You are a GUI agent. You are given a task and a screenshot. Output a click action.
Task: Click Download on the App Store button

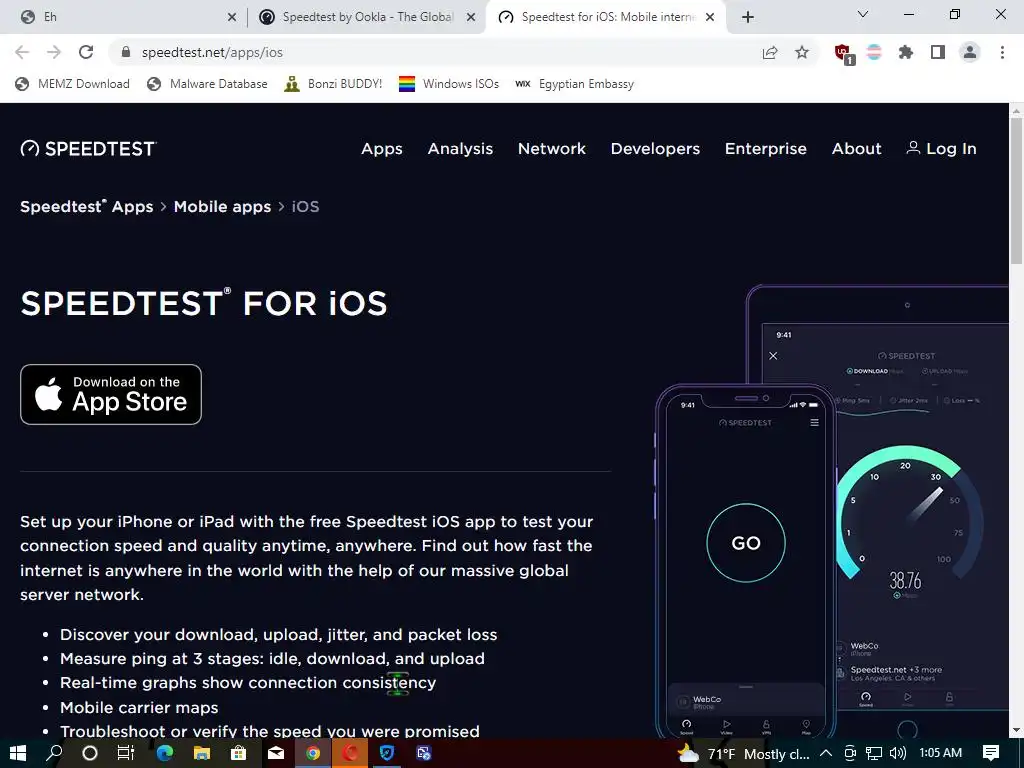pyautogui.click(x=111, y=394)
